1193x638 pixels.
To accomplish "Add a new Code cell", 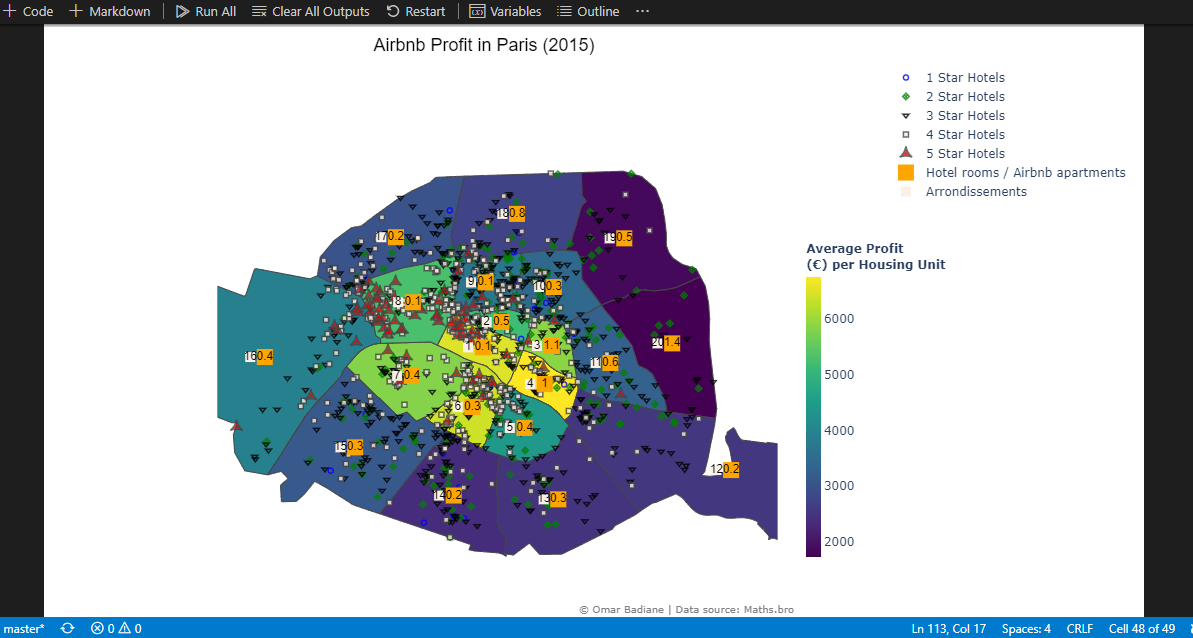I will 28,11.
